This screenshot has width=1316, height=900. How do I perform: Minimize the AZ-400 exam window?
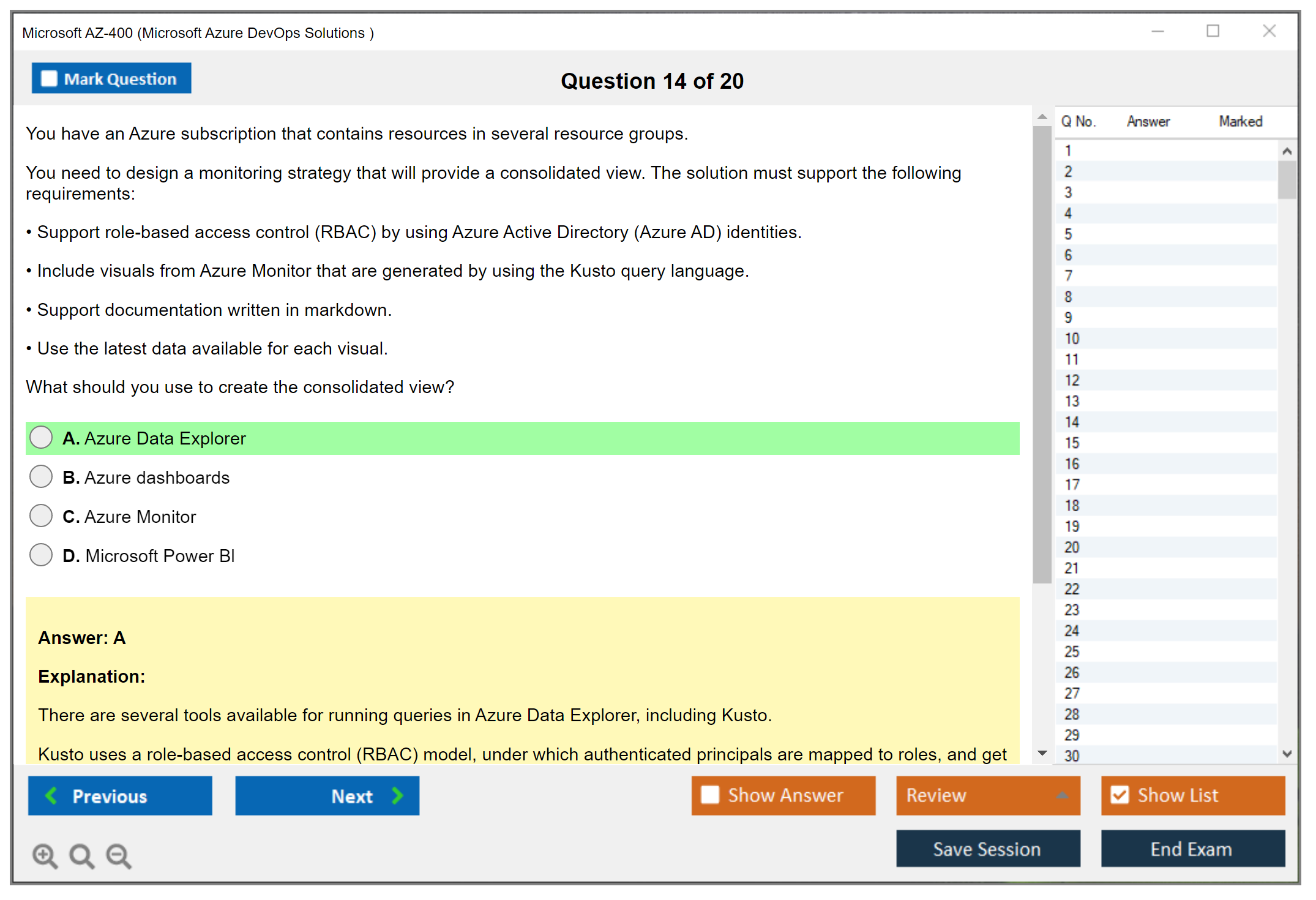[1157, 31]
